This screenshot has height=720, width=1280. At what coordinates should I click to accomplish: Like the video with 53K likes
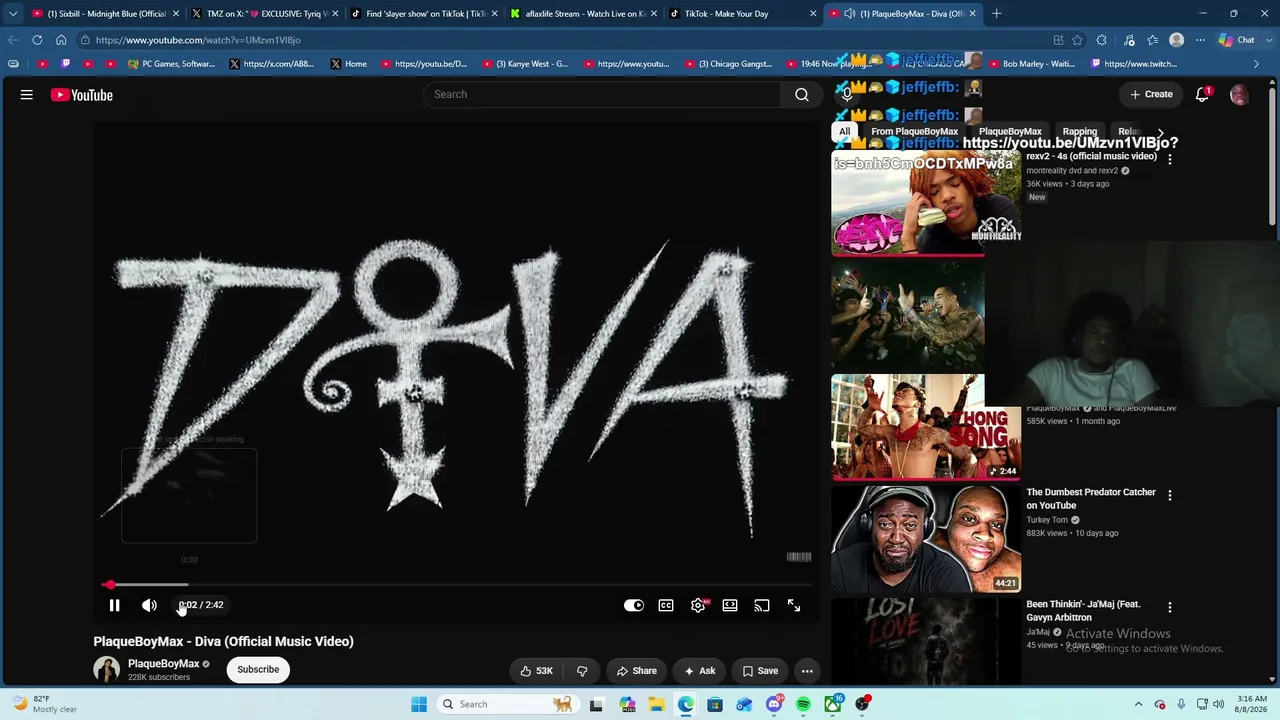tap(535, 671)
